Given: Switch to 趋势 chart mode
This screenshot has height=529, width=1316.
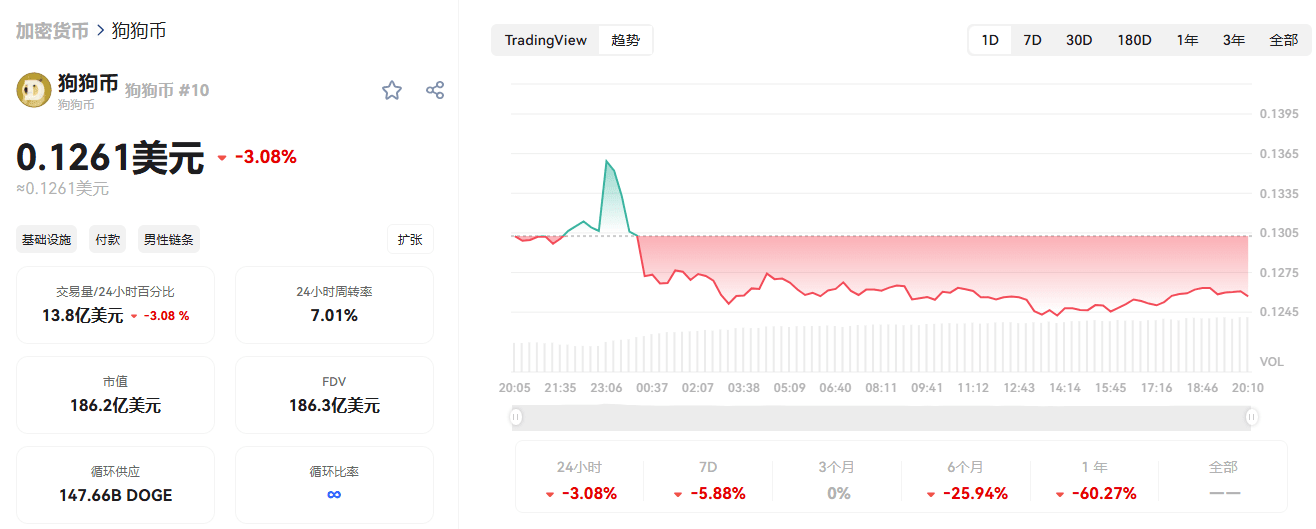Looking at the screenshot, I should pyautogui.click(x=625, y=40).
